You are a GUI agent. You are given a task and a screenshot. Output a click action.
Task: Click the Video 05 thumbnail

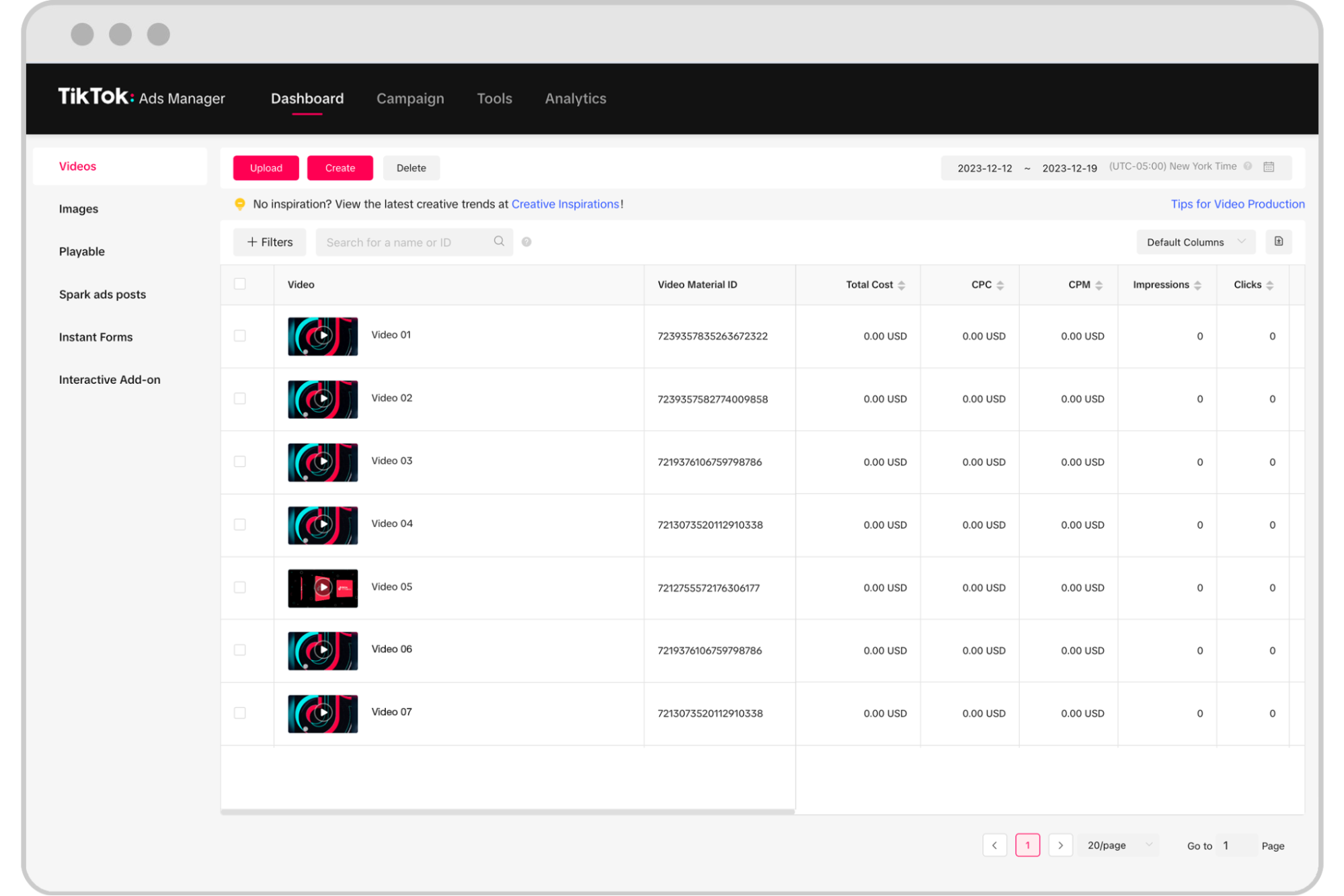323,587
